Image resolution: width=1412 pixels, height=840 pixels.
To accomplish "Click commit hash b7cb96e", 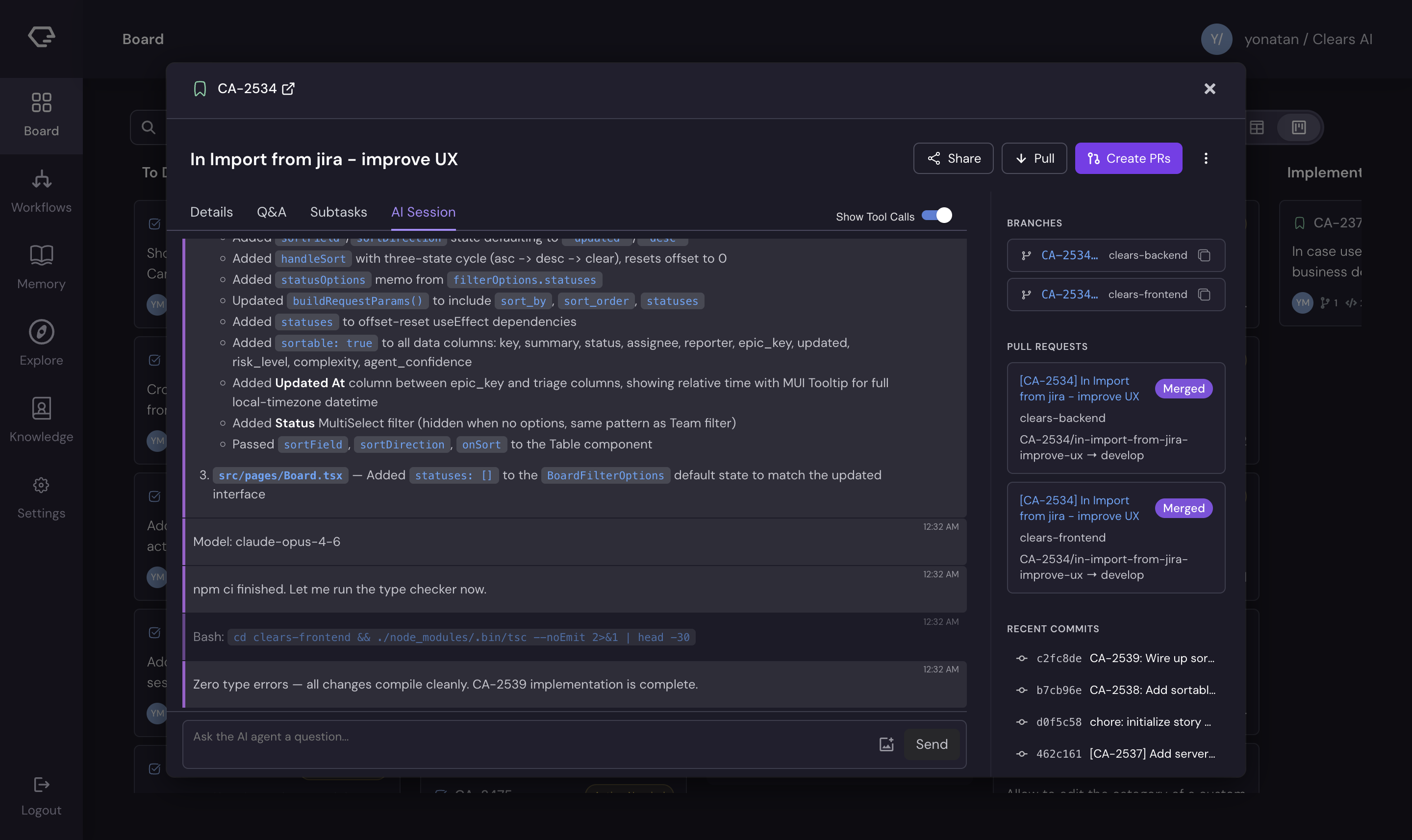I will pos(1059,690).
